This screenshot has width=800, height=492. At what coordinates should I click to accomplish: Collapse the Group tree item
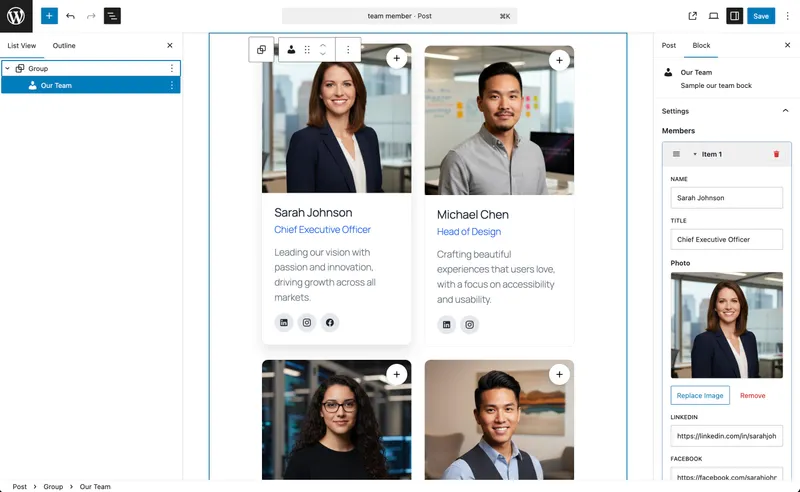(8, 68)
